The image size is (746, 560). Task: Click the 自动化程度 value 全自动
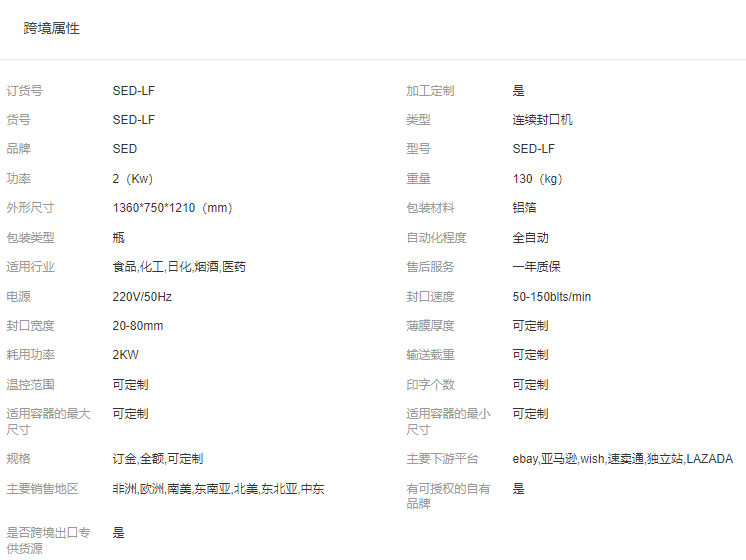[531, 238]
